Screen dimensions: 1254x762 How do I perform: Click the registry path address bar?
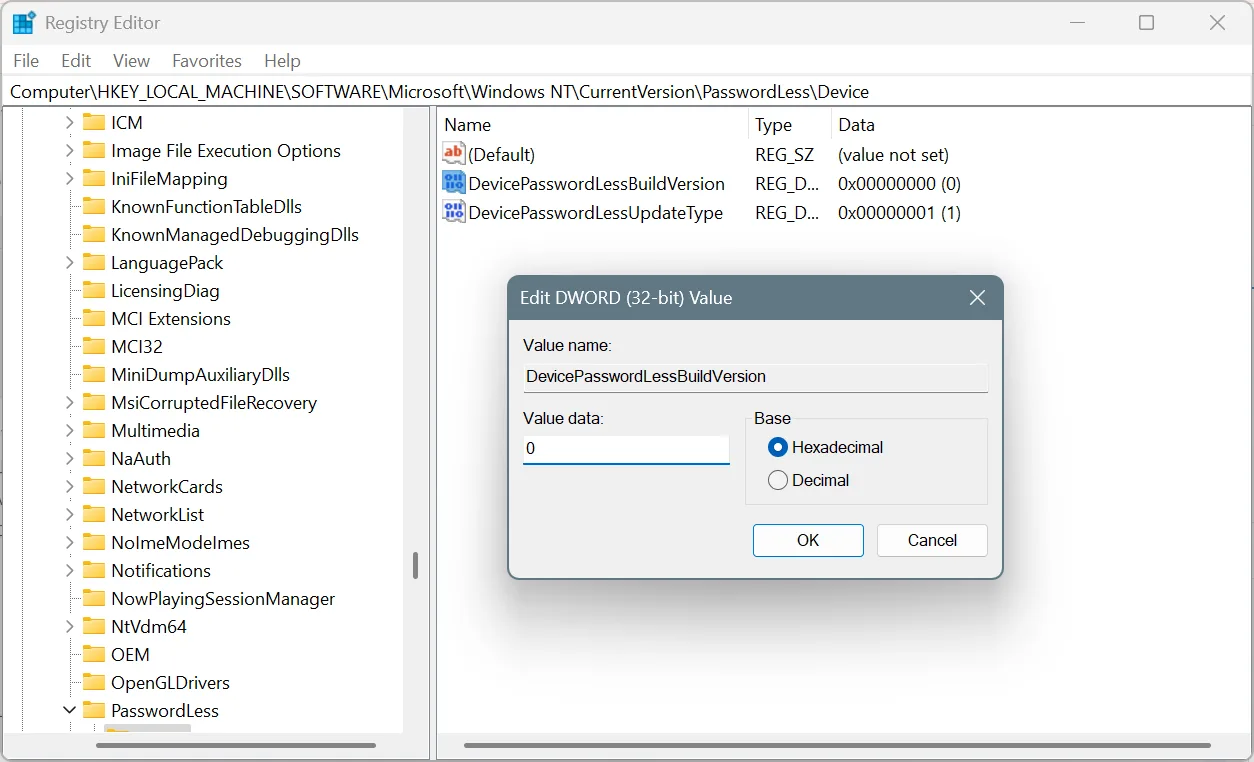pyautogui.click(x=626, y=92)
